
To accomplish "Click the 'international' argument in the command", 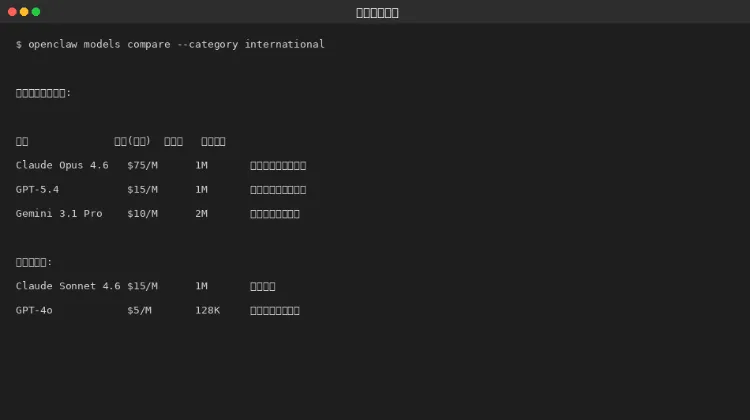I will coord(285,44).
